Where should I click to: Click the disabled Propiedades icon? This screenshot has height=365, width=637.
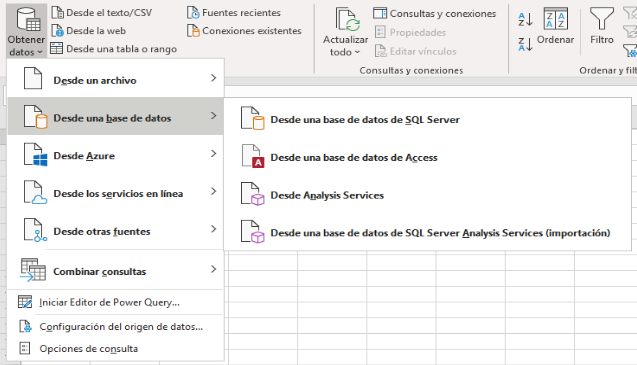pos(380,32)
